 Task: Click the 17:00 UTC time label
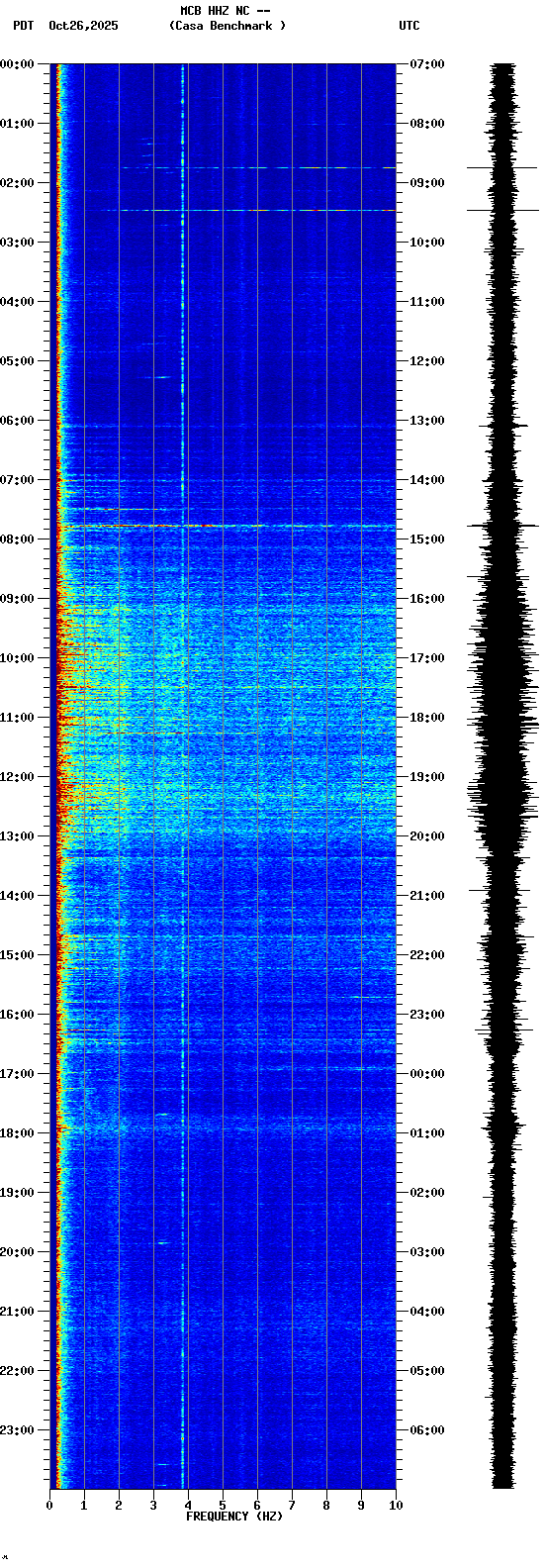[427, 658]
